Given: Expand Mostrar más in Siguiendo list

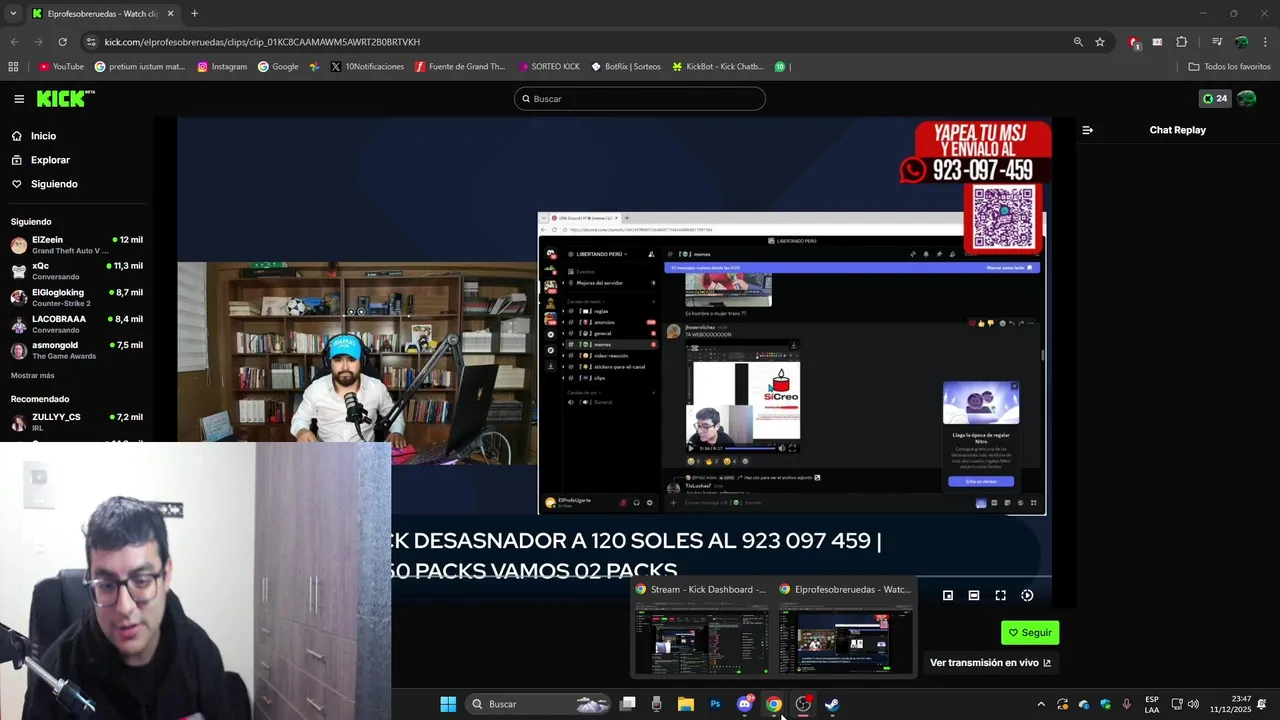Looking at the screenshot, I should coord(33,375).
